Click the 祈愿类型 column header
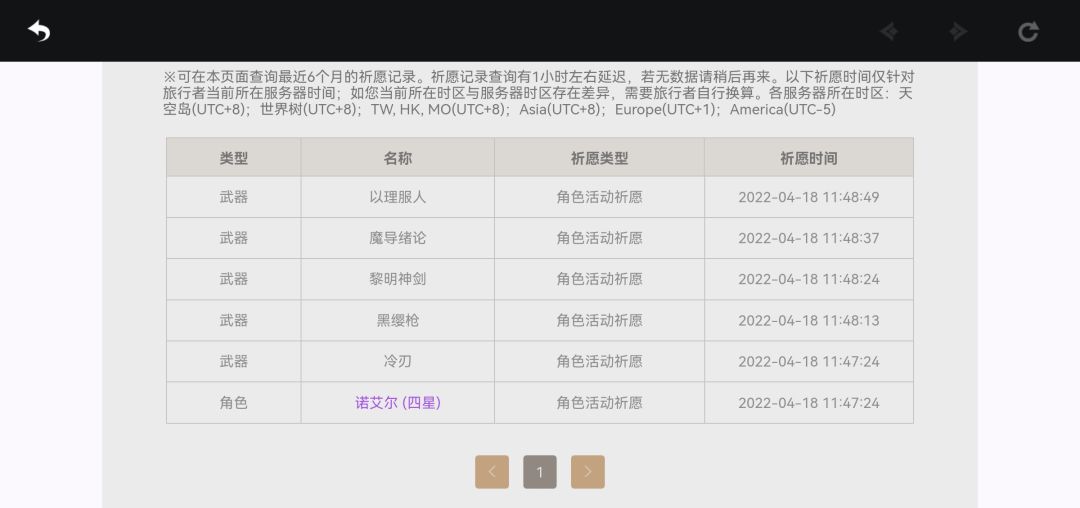 click(x=599, y=158)
